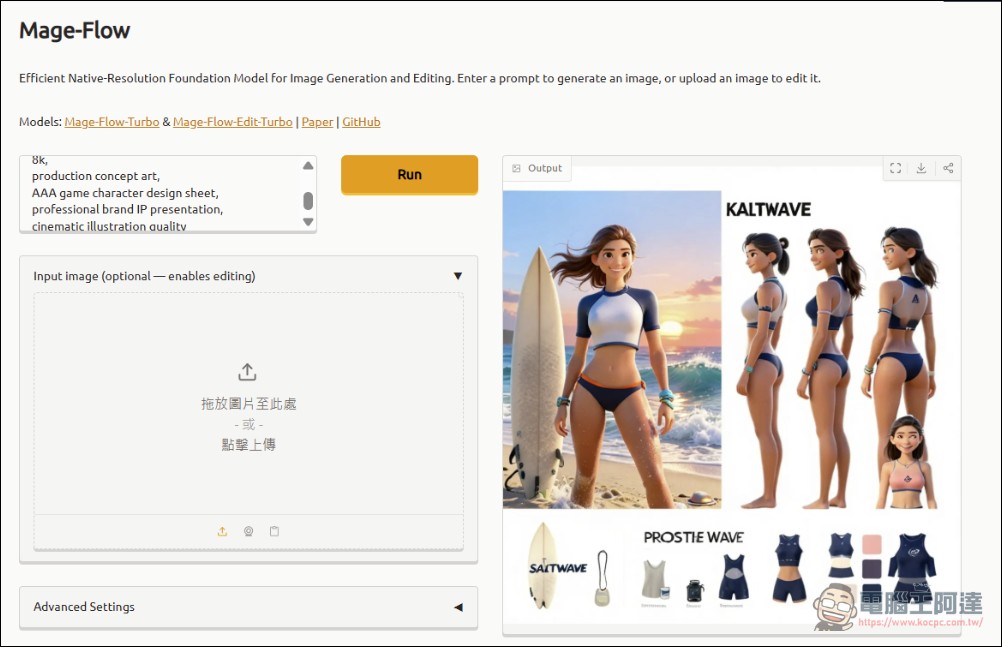Click the upload arrow icon in dropzone
This screenshot has width=1002, height=647.
[x=247, y=372]
